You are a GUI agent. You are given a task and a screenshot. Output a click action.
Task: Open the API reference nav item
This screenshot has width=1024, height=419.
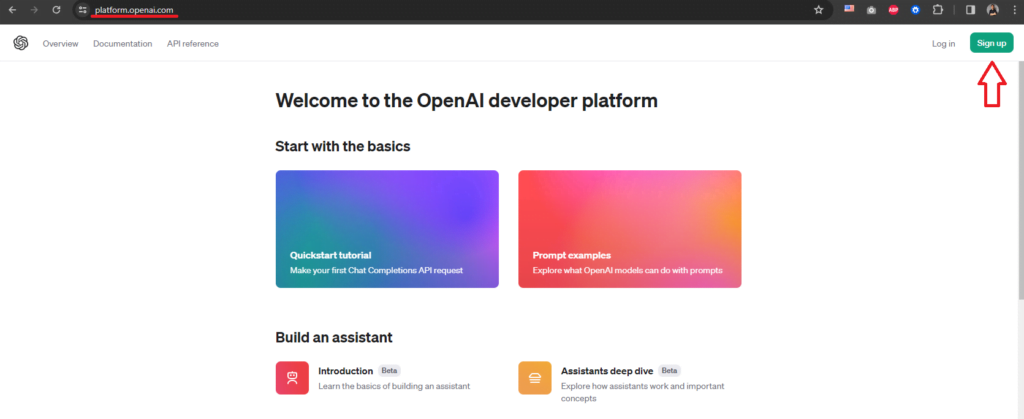point(193,44)
